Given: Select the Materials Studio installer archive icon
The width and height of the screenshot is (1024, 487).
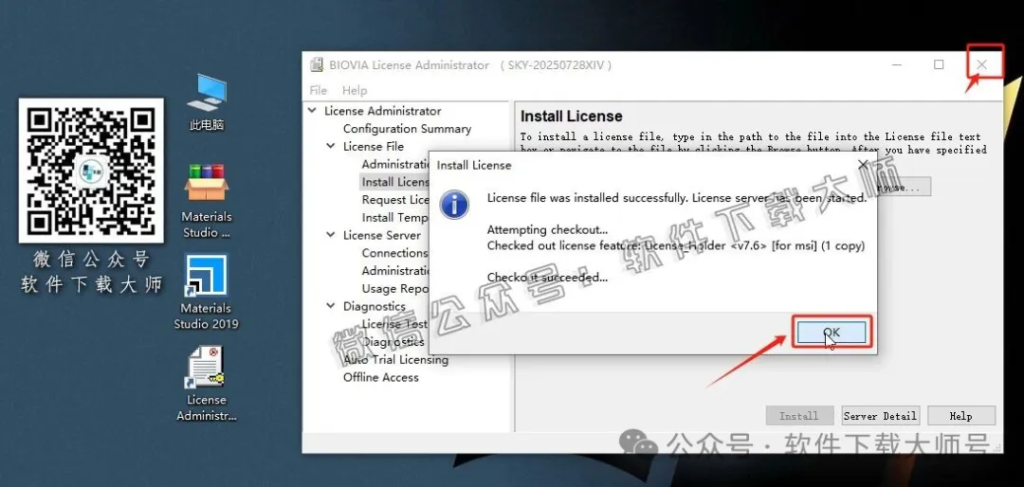Looking at the screenshot, I should click(x=206, y=182).
